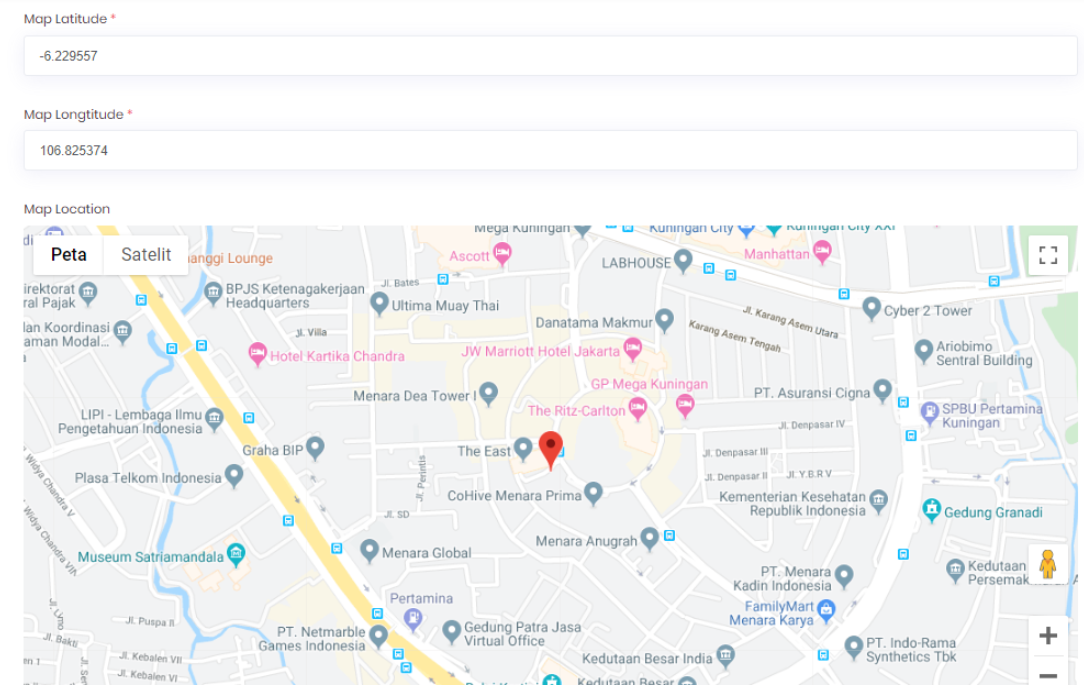
Task: Click Museum Satriamandala marker icon
Action: (x=236, y=554)
